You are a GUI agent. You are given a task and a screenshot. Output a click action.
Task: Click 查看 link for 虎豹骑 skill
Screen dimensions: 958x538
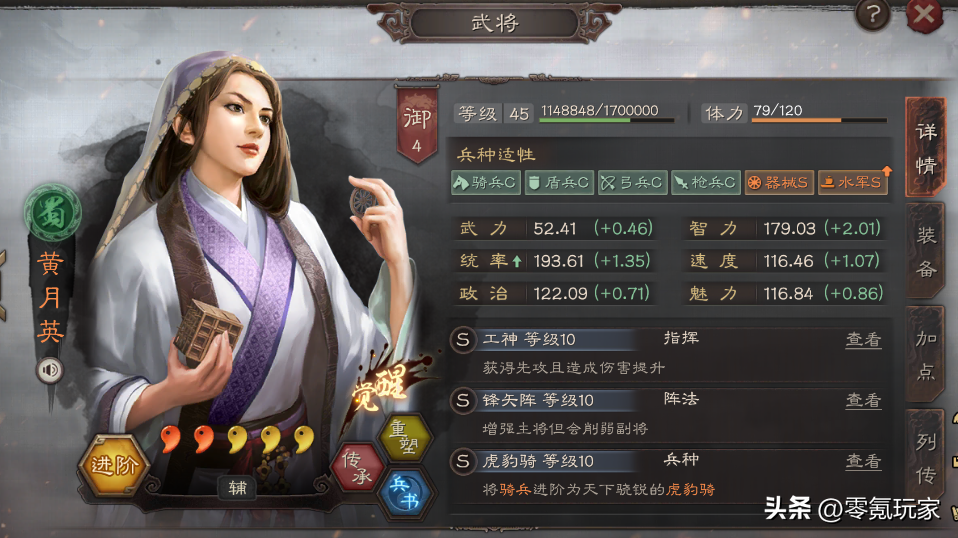(x=863, y=462)
